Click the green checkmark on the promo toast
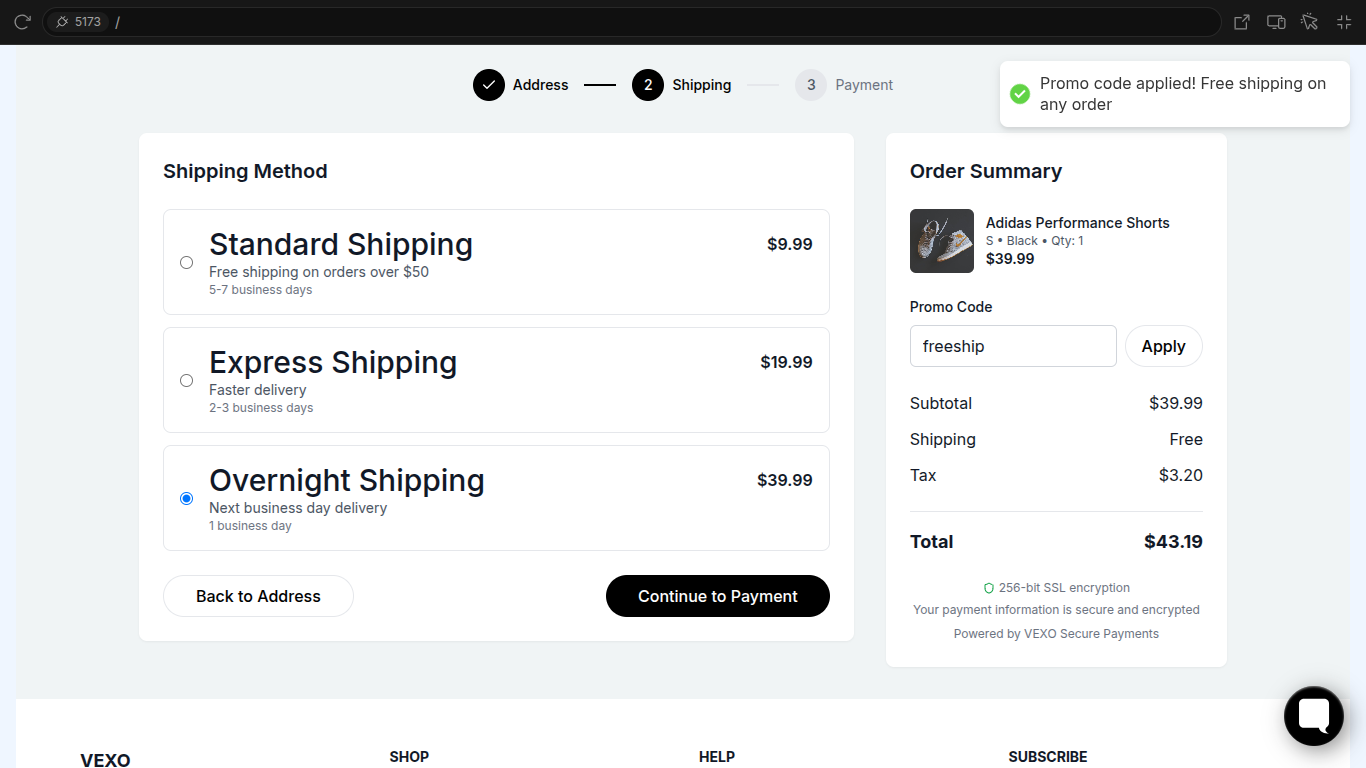The width and height of the screenshot is (1366, 768). click(1020, 93)
